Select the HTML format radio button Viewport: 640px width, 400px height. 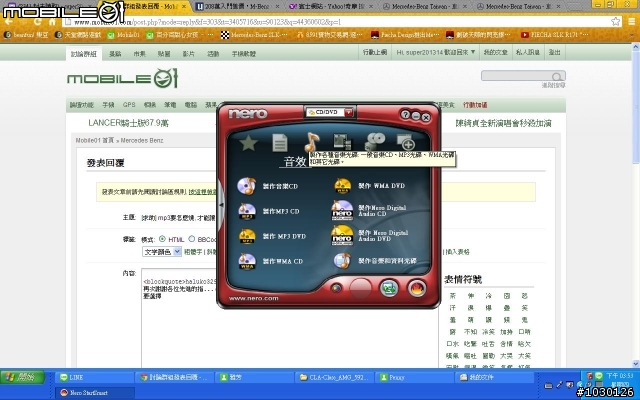point(162,239)
